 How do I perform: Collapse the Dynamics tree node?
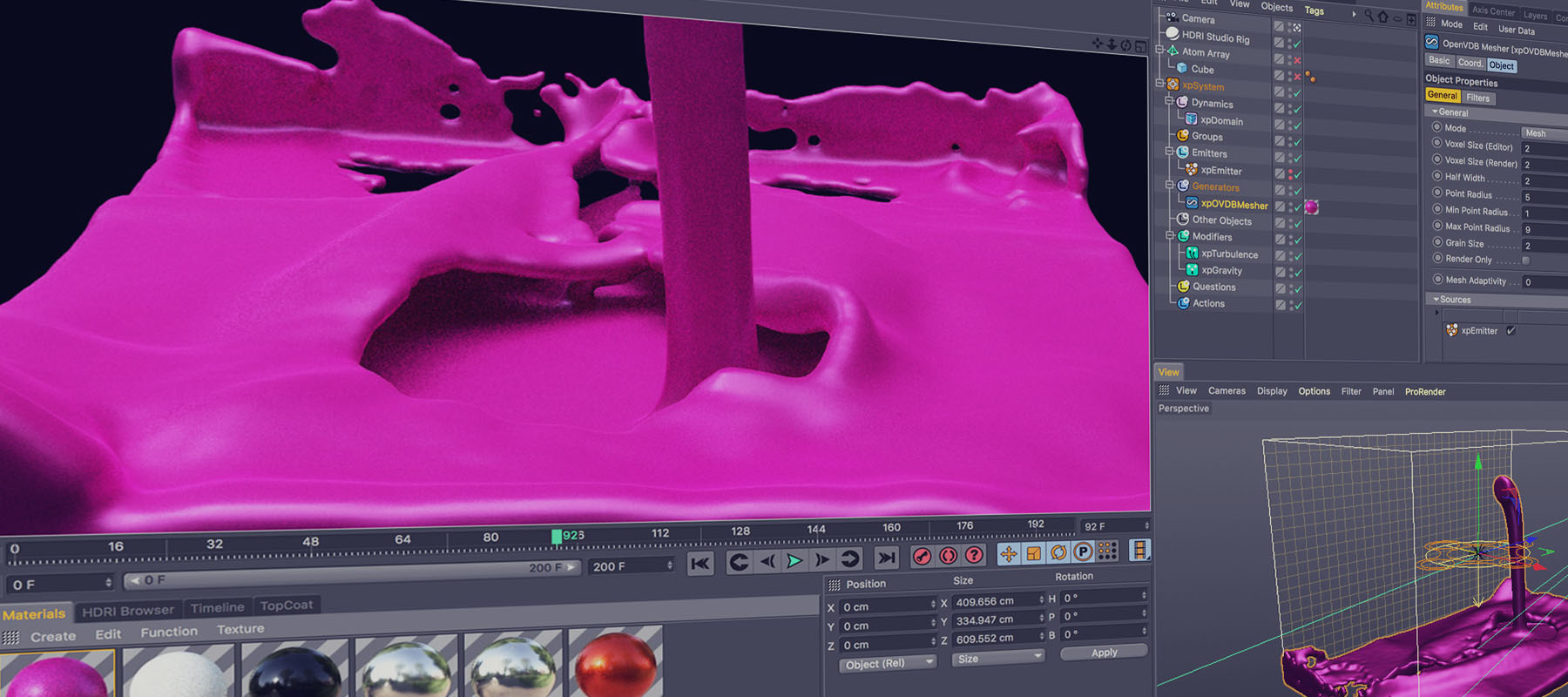click(1169, 101)
